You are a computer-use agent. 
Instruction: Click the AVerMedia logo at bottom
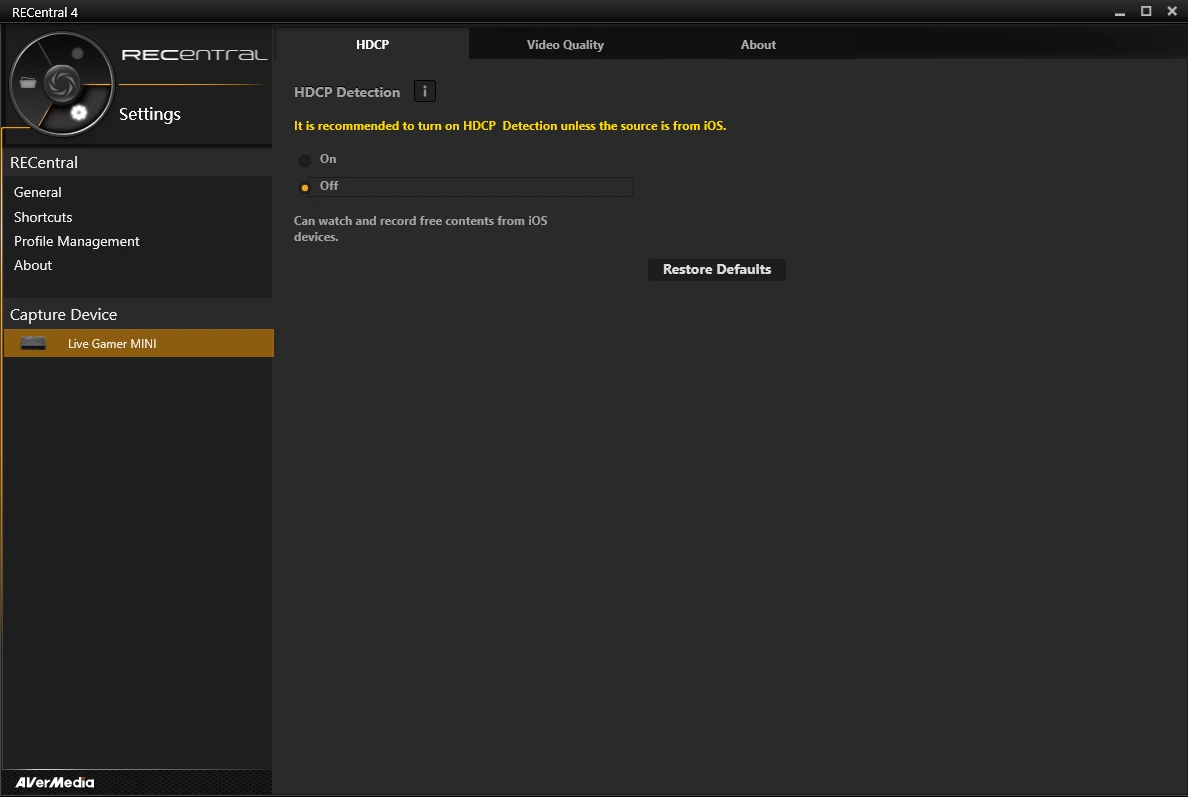[x=55, y=782]
